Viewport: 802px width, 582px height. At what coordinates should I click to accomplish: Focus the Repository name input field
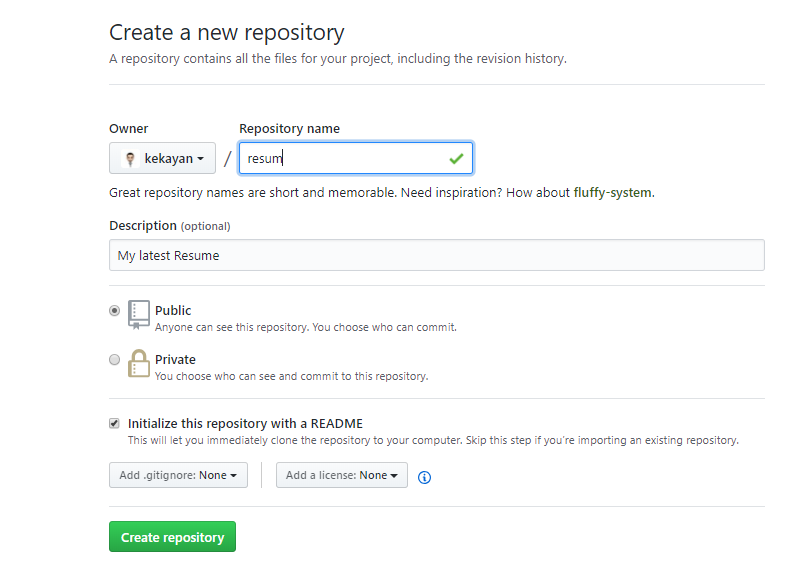(x=356, y=158)
